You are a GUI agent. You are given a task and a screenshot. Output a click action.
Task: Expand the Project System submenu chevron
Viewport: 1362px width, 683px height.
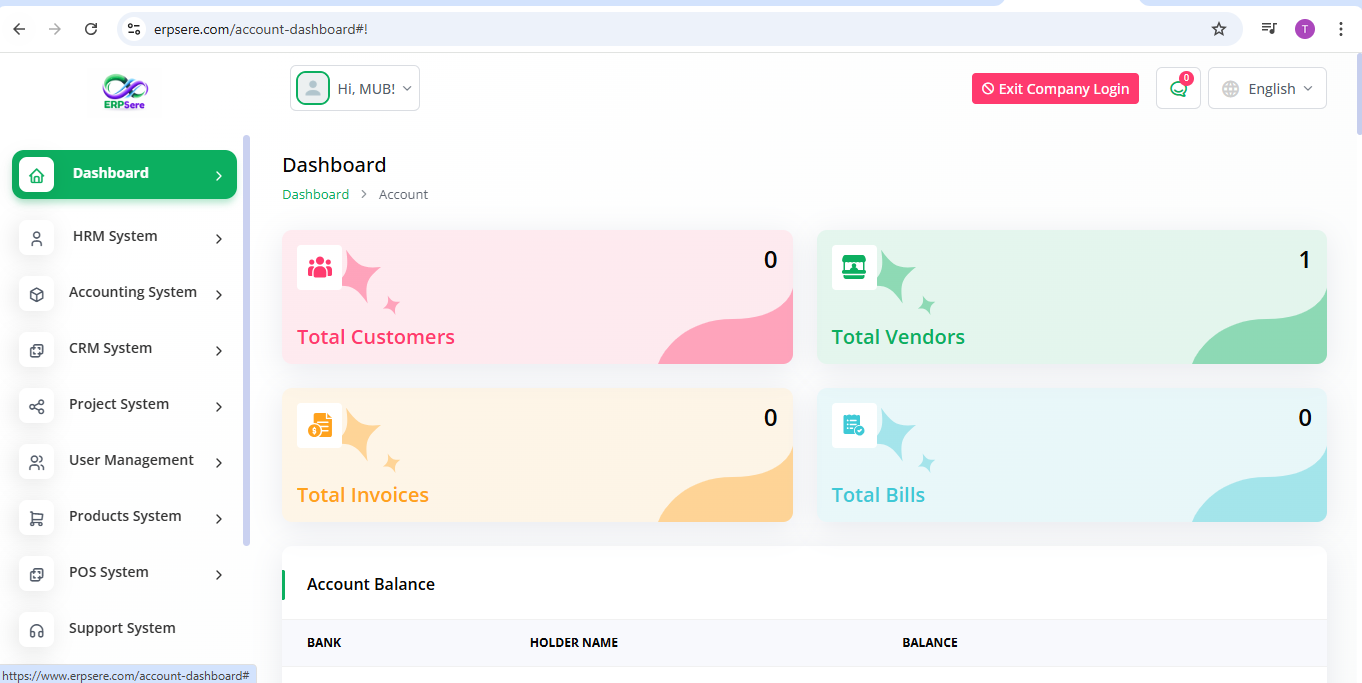pyautogui.click(x=218, y=407)
